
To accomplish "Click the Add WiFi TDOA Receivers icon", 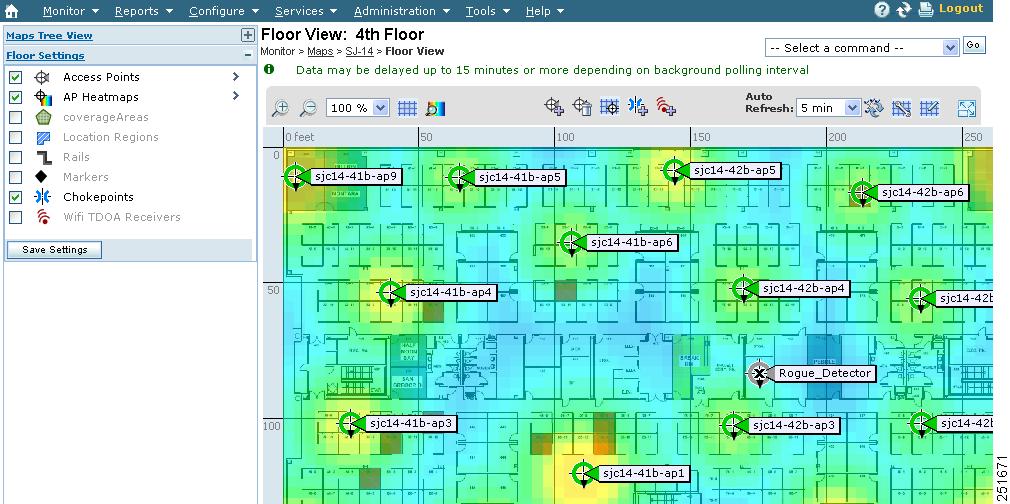I will [666, 106].
